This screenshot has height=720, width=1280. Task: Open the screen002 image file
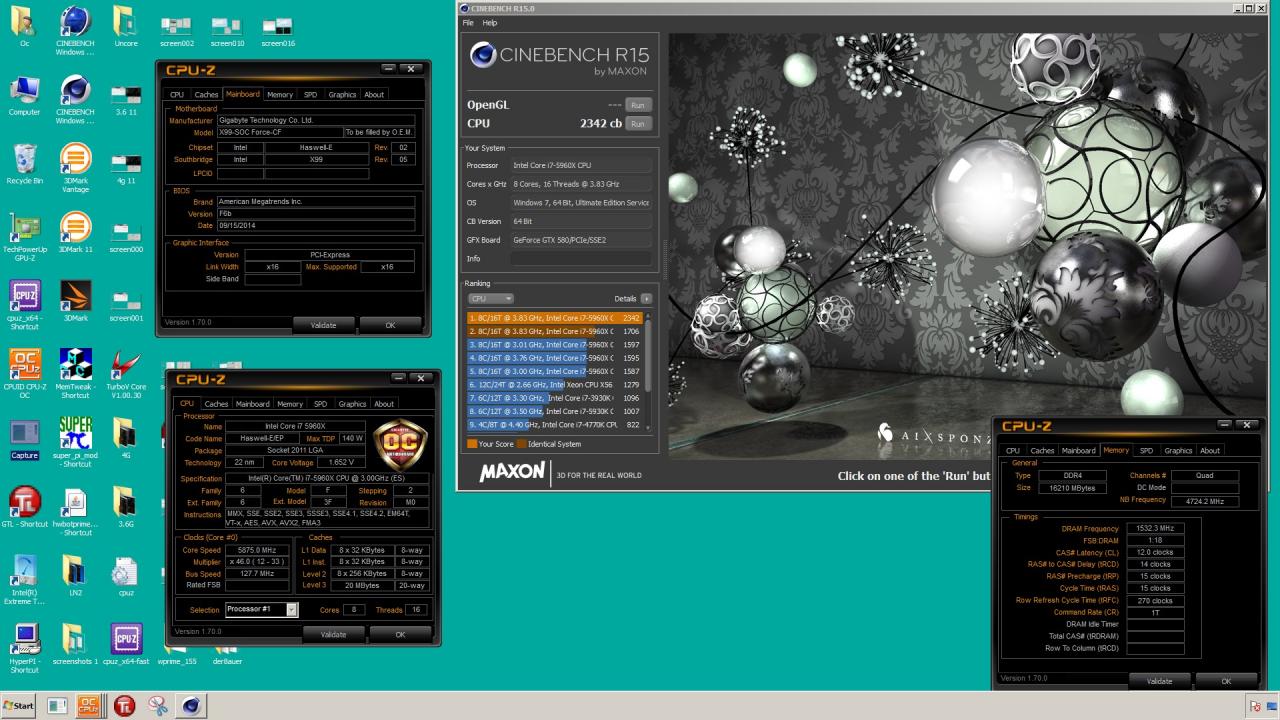(x=177, y=32)
